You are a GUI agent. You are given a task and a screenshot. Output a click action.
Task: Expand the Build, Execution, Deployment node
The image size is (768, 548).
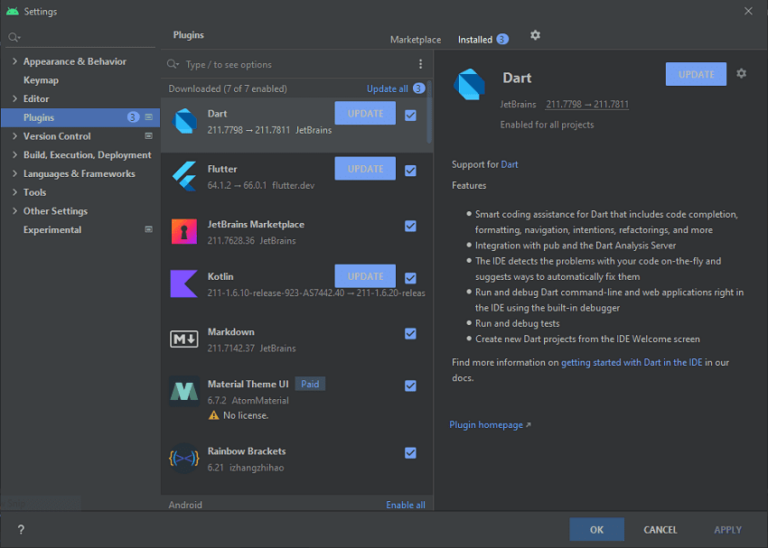tap(15, 155)
